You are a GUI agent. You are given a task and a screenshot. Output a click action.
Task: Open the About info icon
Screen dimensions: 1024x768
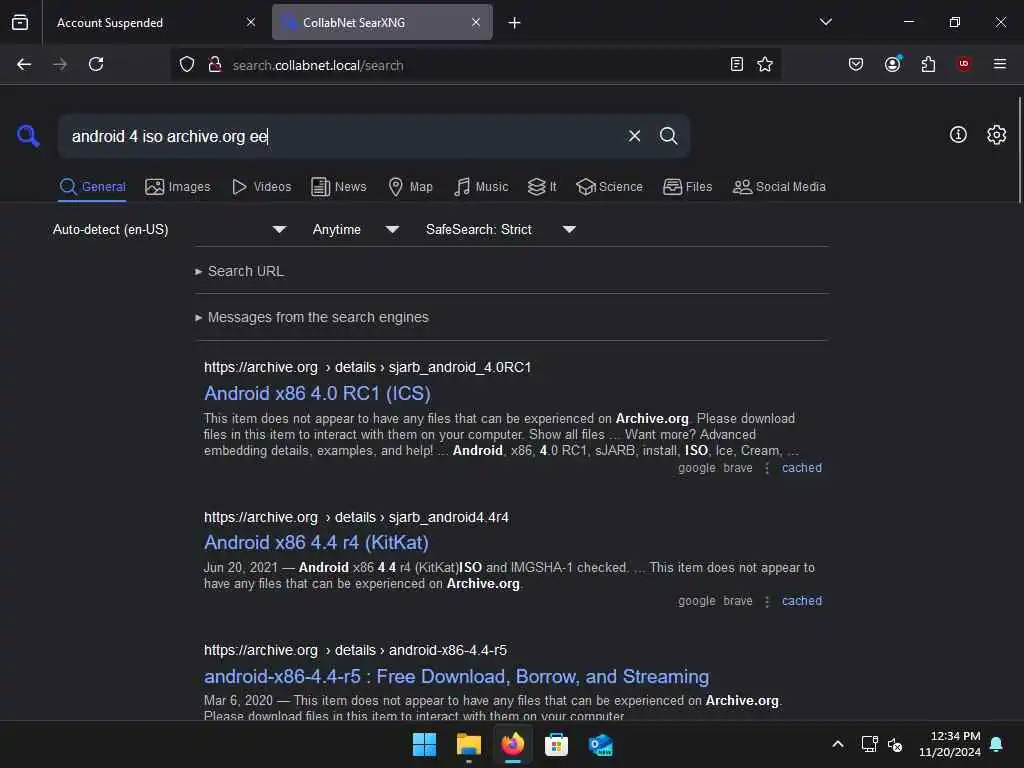point(958,135)
